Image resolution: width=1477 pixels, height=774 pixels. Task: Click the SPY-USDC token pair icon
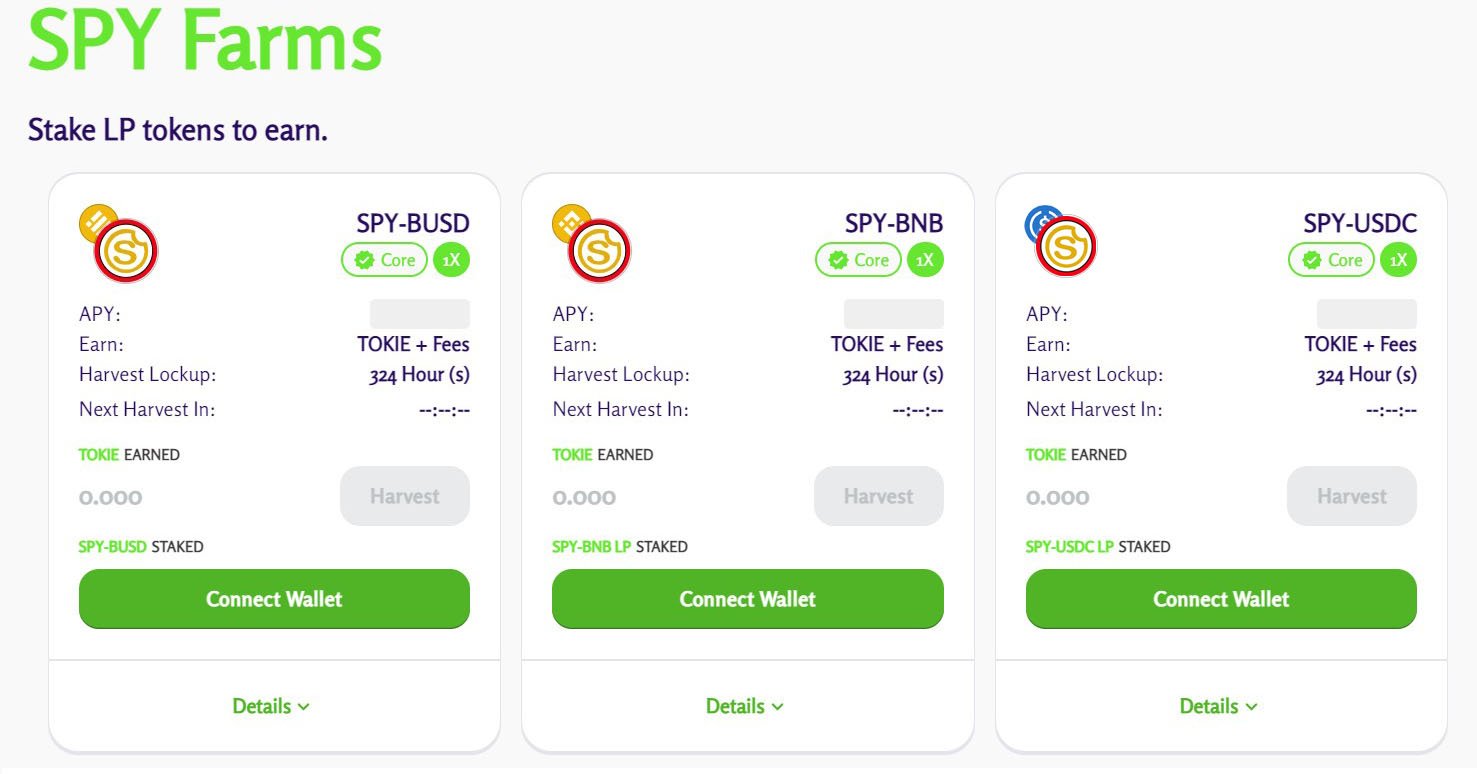(x=1064, y=245)
